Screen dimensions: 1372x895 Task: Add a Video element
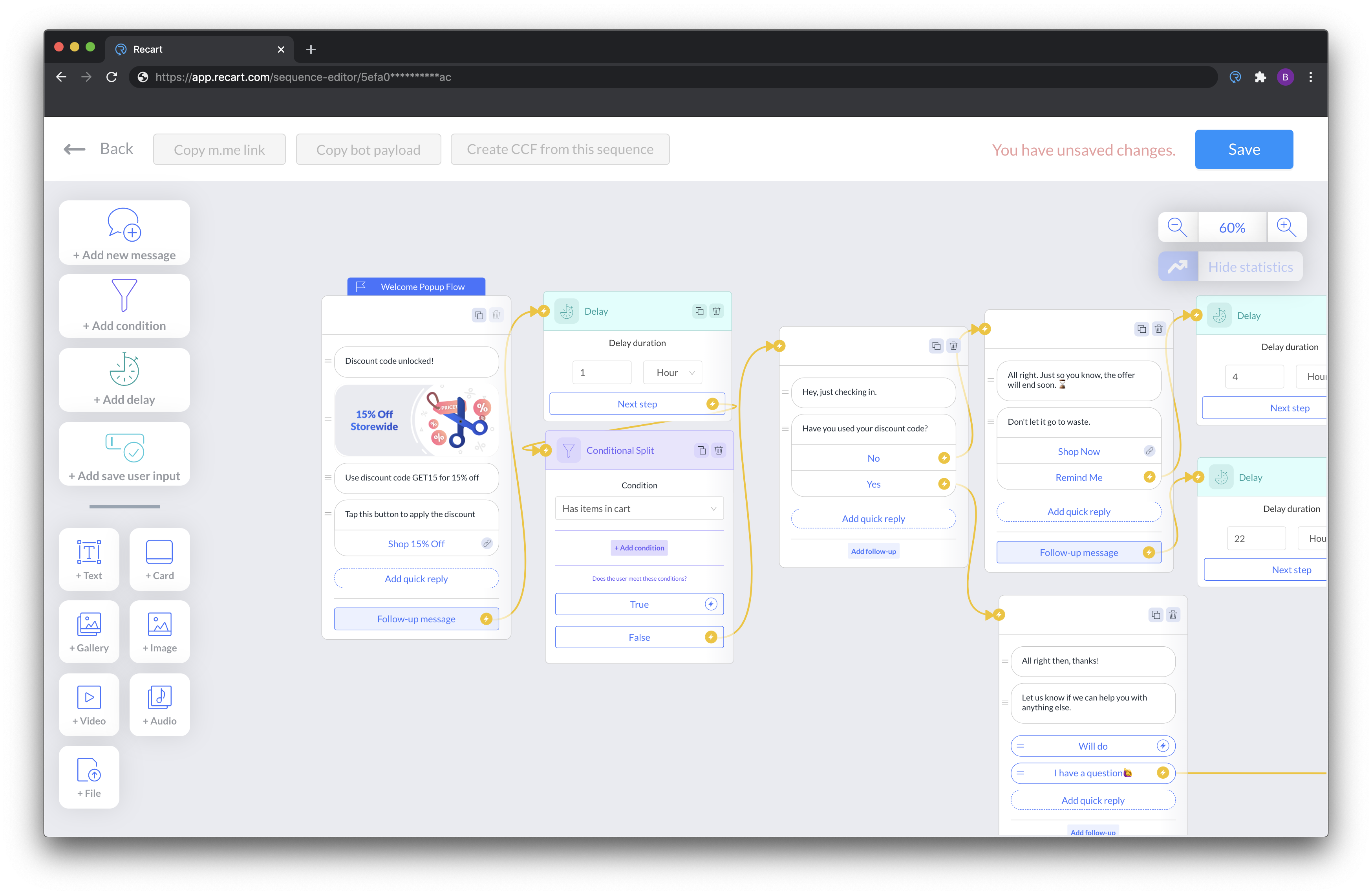coord(89,705)
